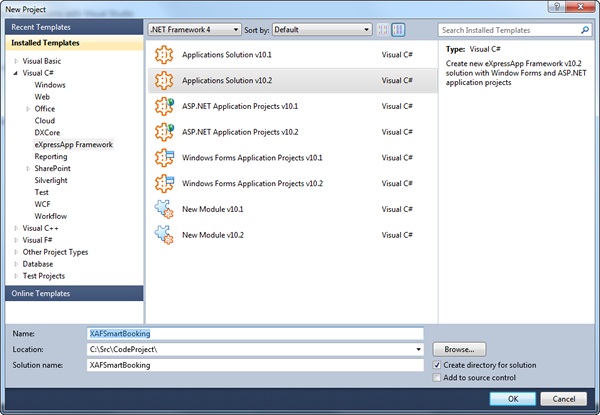Open the Online Templates section
The width and height of the screenshot is (600, 415).
pyautogui.click(x=74, y=293)
